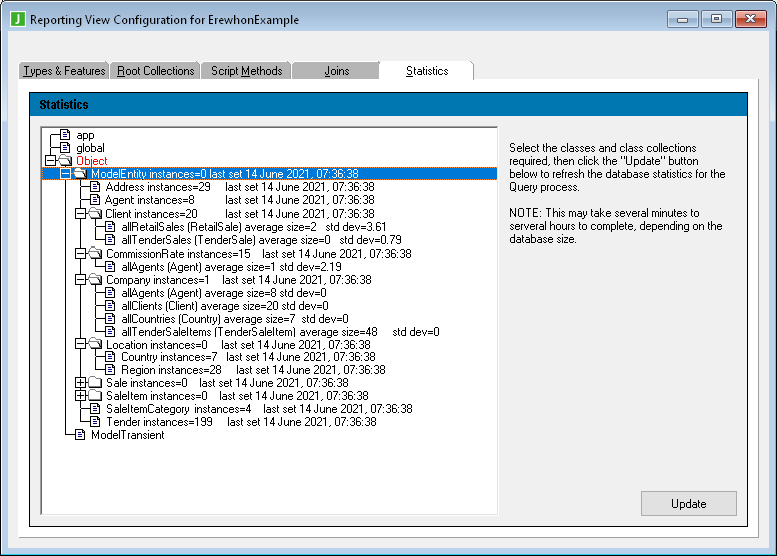This screenshot has height=556, width=777.
Task: Click the document icon beside ModelTransient
Action: [80, 435]
